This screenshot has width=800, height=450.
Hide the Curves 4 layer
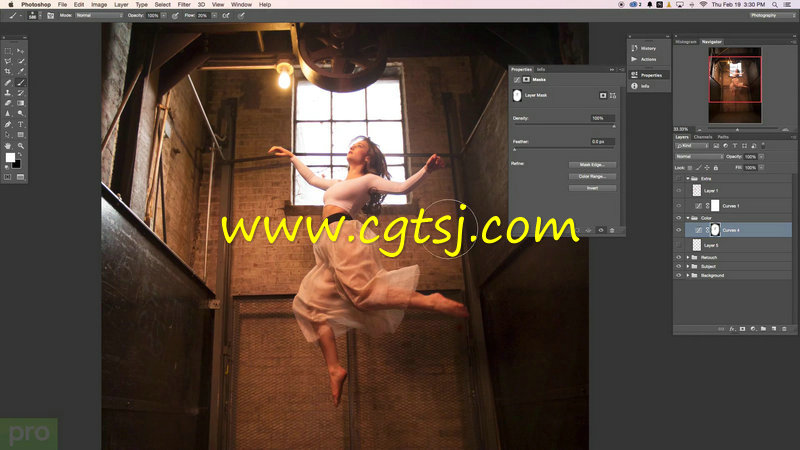(678, 231)
